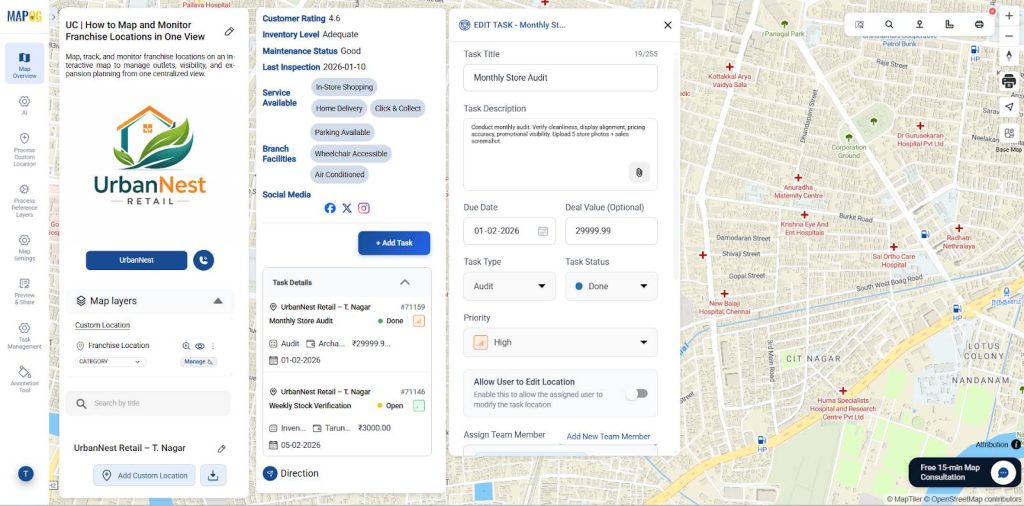Open the AI sidebar tool
This screenshot has width=1024, height=506.
(x=24, y=105)
